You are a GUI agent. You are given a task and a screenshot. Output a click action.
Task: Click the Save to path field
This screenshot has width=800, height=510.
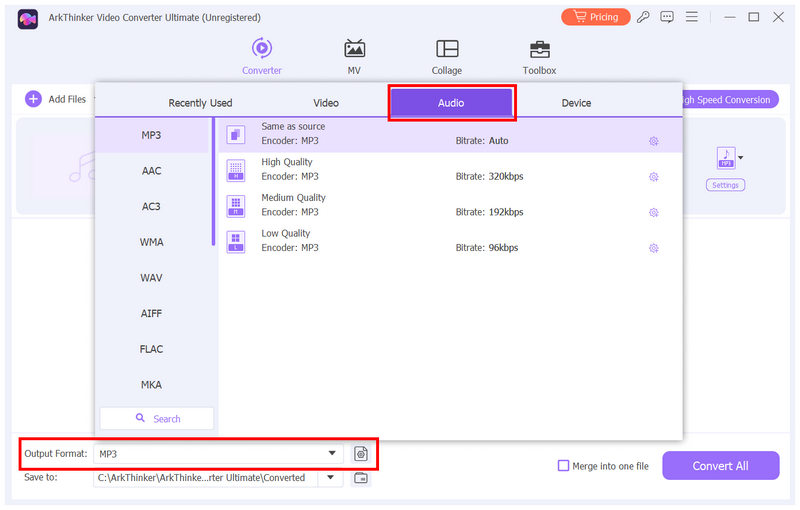click(x=205, y=478)
